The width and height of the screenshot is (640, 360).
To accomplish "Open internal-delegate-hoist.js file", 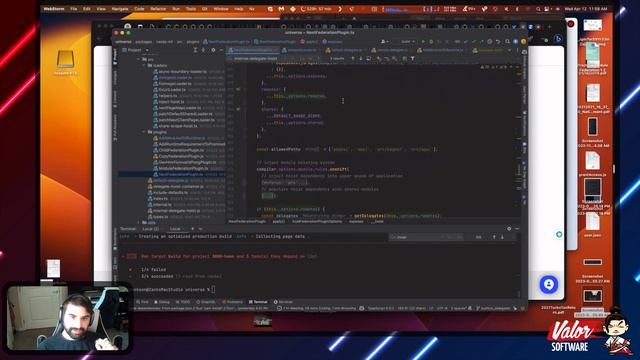I will pos(176,211).
